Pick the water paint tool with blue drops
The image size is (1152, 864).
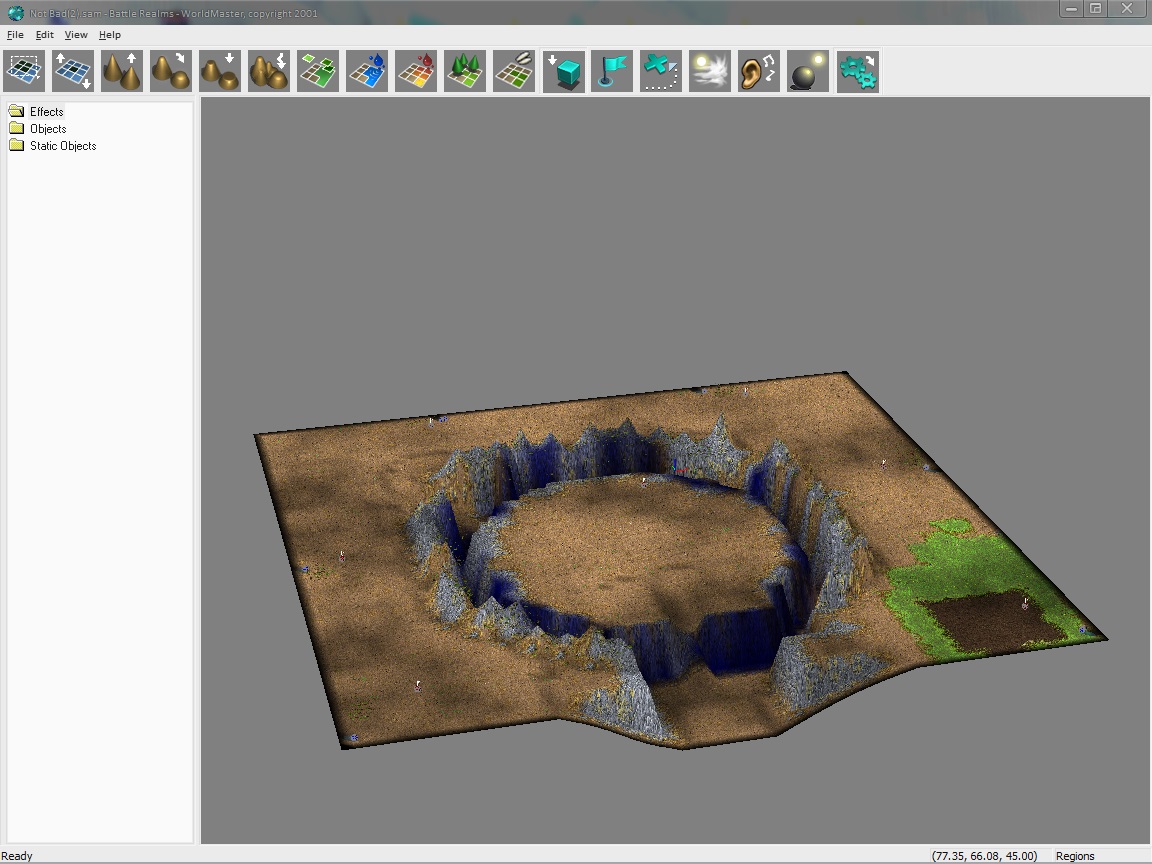[x=367, y=71]
